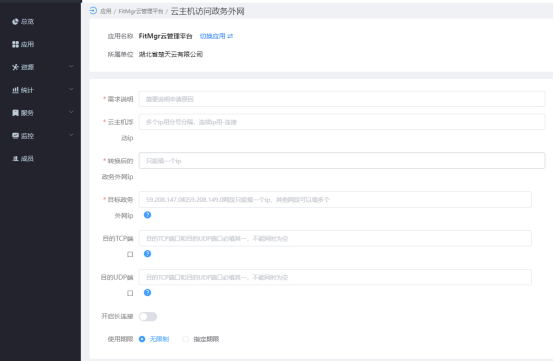Select the 指定期限 radio button
Viewport: 554px width, 361px height.
(185, 339)
